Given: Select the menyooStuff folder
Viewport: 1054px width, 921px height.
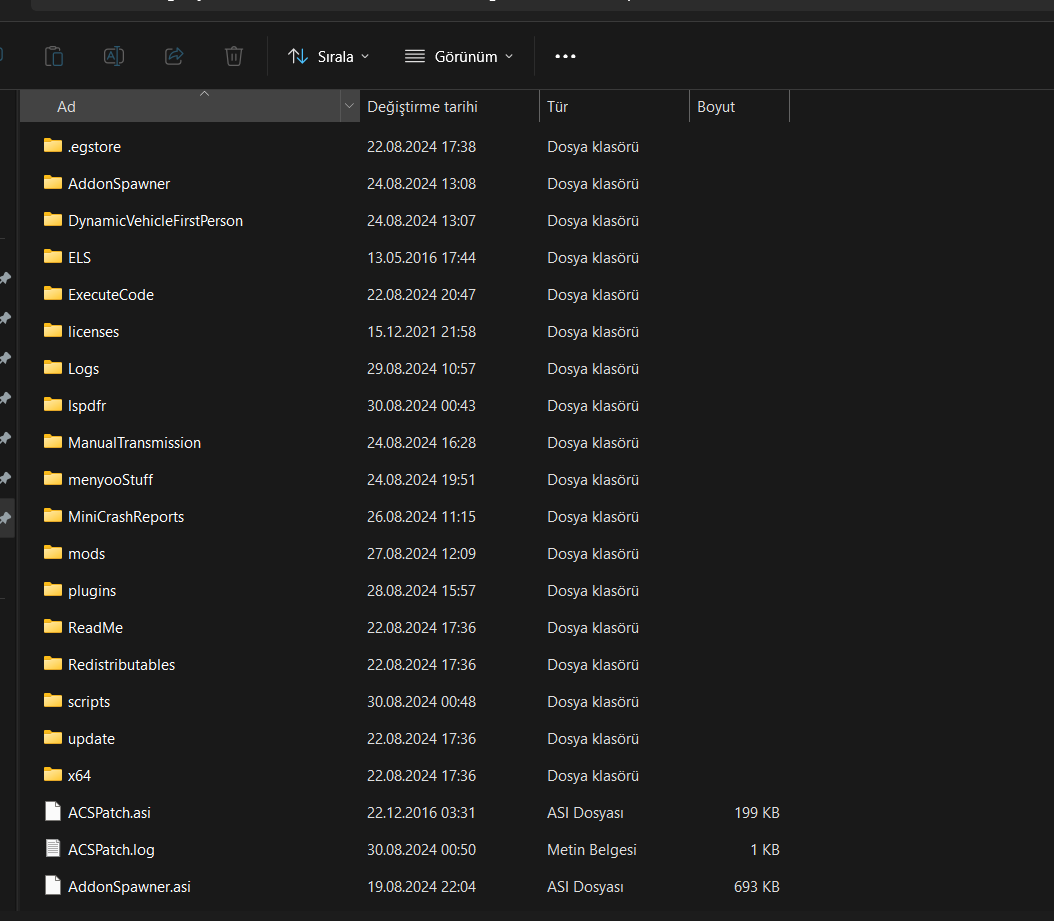Looking at the screenshot, I should 110,479.
